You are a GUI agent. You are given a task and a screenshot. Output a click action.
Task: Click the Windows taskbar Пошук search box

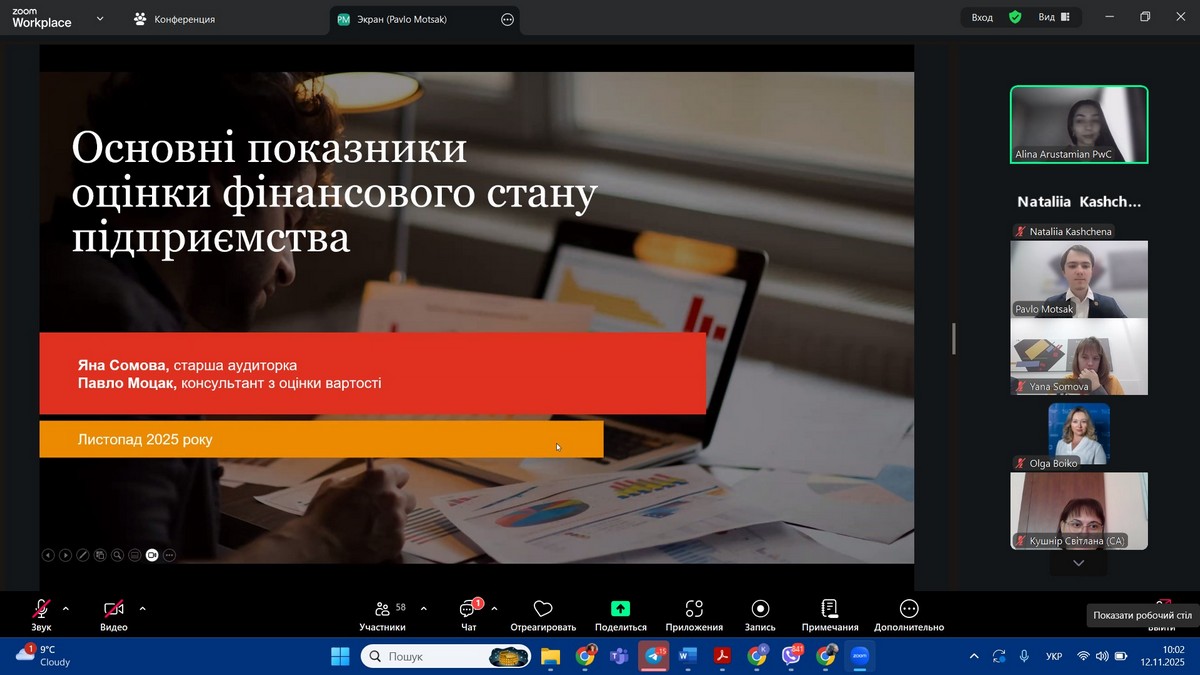tap(430, 656)
